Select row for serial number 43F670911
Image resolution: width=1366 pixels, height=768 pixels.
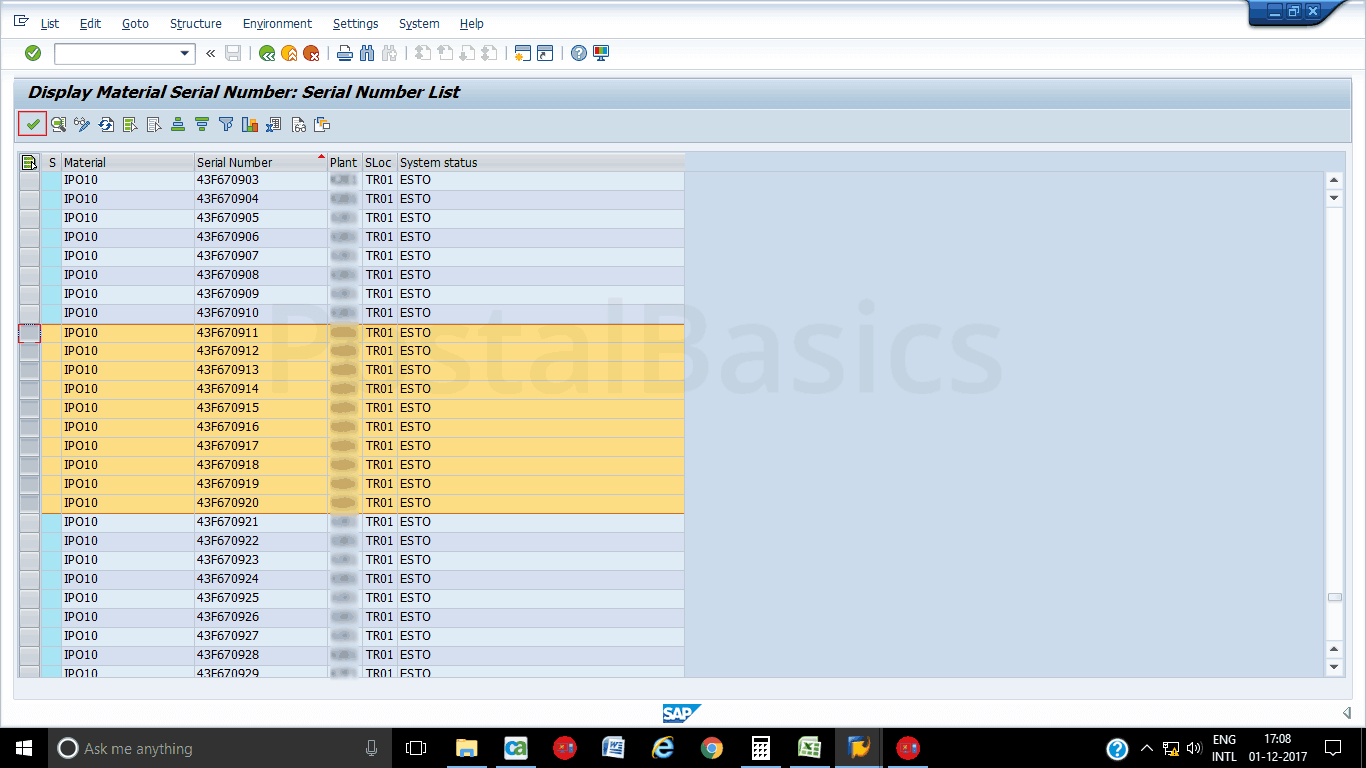29,333
